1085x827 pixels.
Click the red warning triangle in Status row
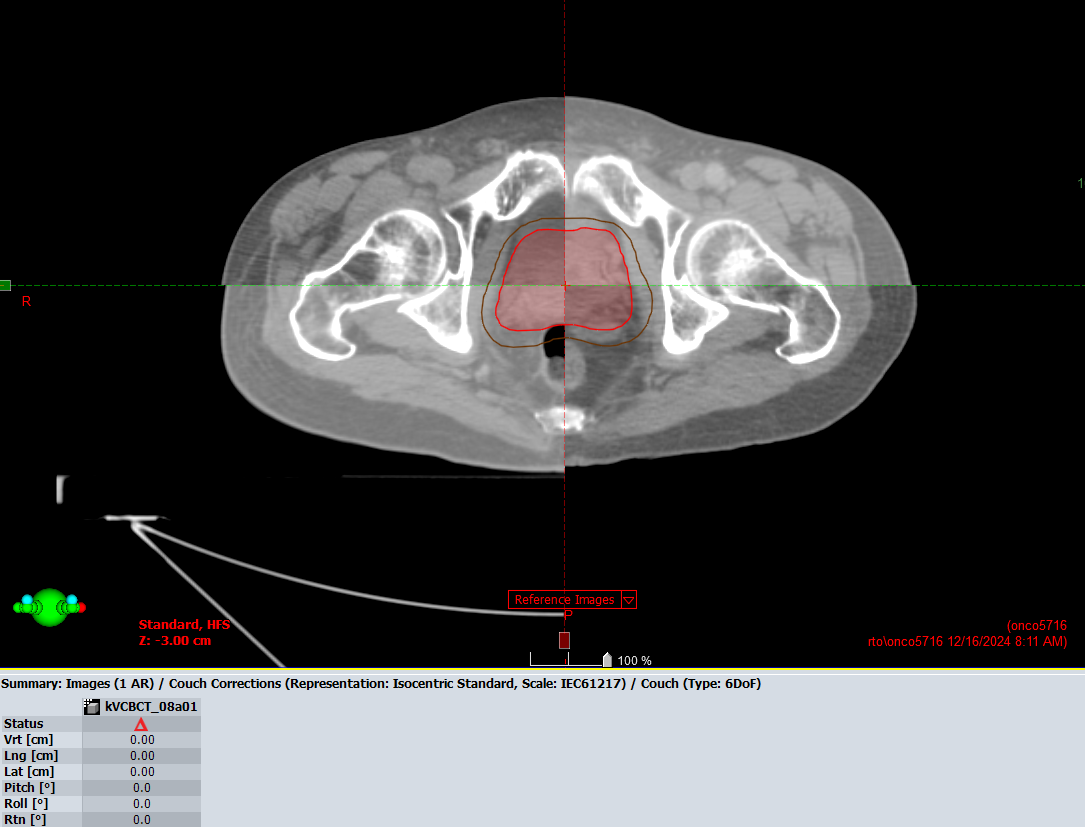(x=141, y=724)
